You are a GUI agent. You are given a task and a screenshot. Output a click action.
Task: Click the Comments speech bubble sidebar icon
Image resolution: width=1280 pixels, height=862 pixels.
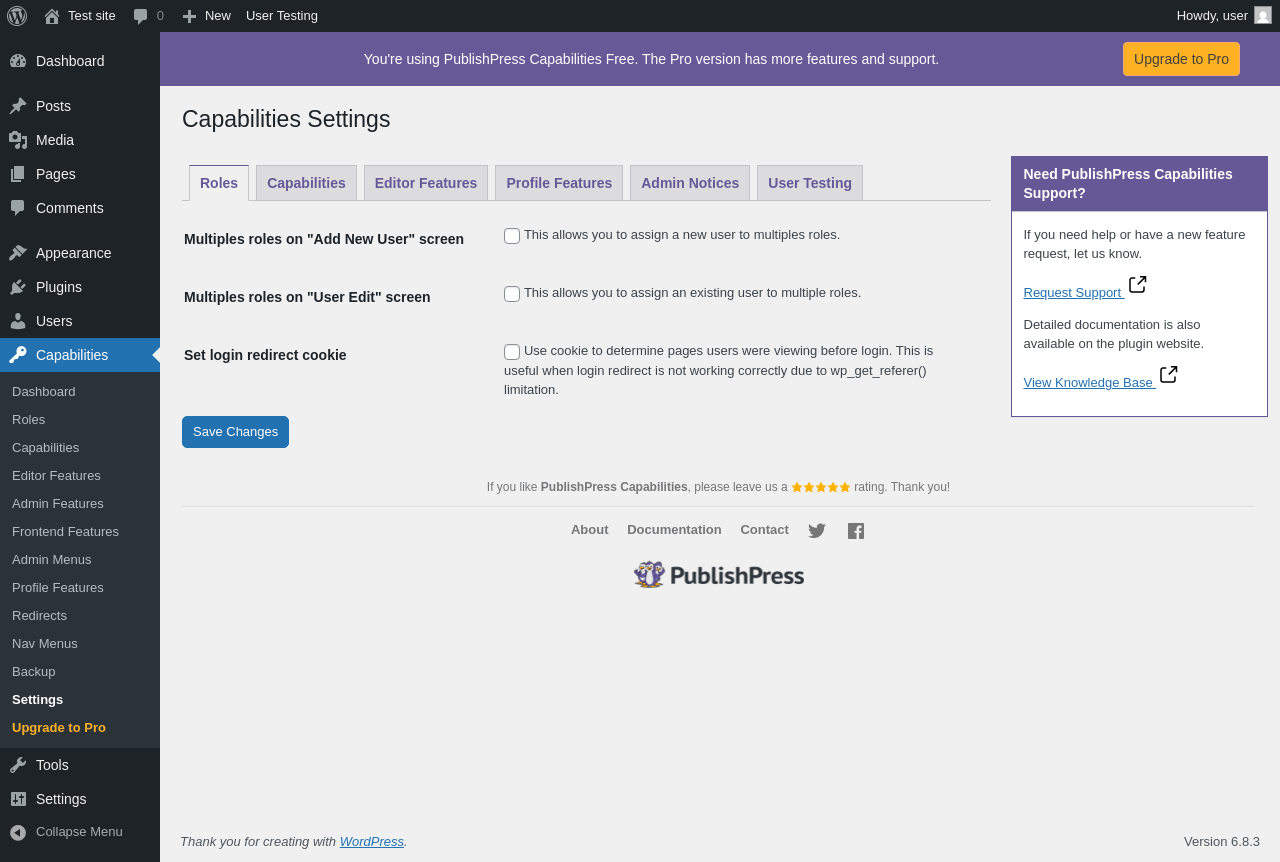[x=18, y=208]
